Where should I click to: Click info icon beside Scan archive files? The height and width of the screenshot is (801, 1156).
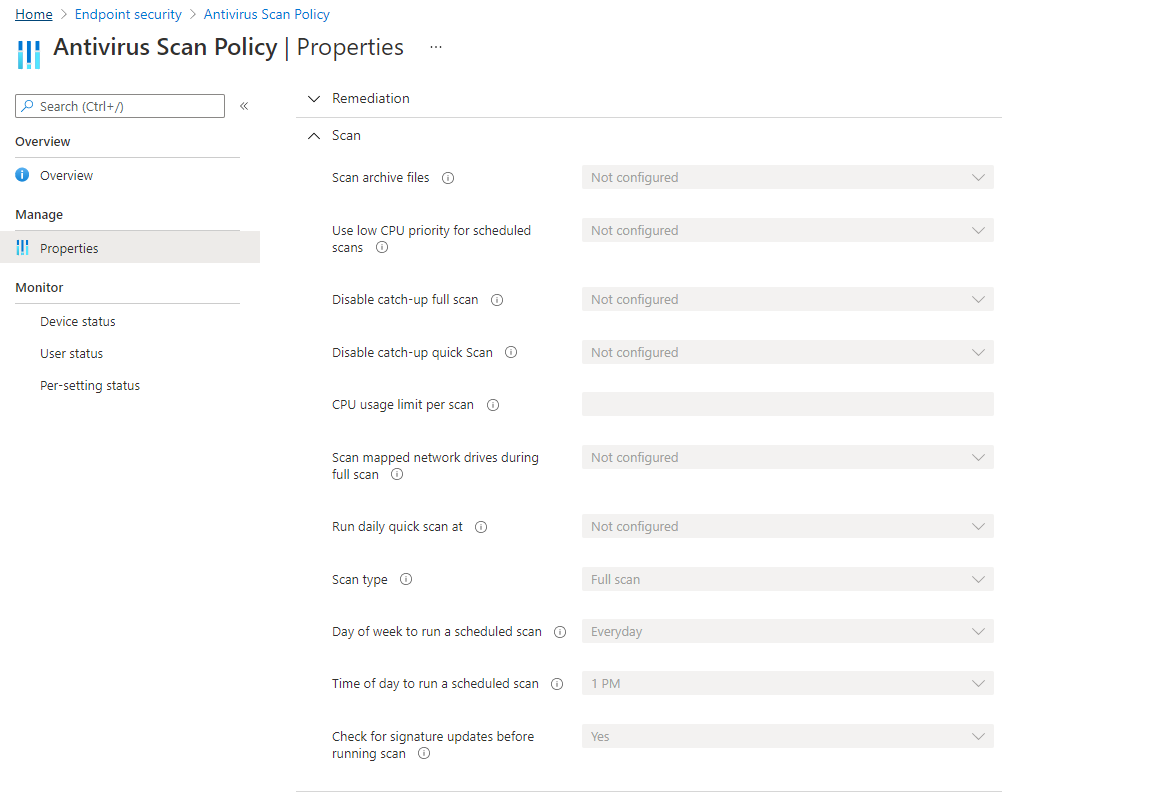tap(448, 178)
